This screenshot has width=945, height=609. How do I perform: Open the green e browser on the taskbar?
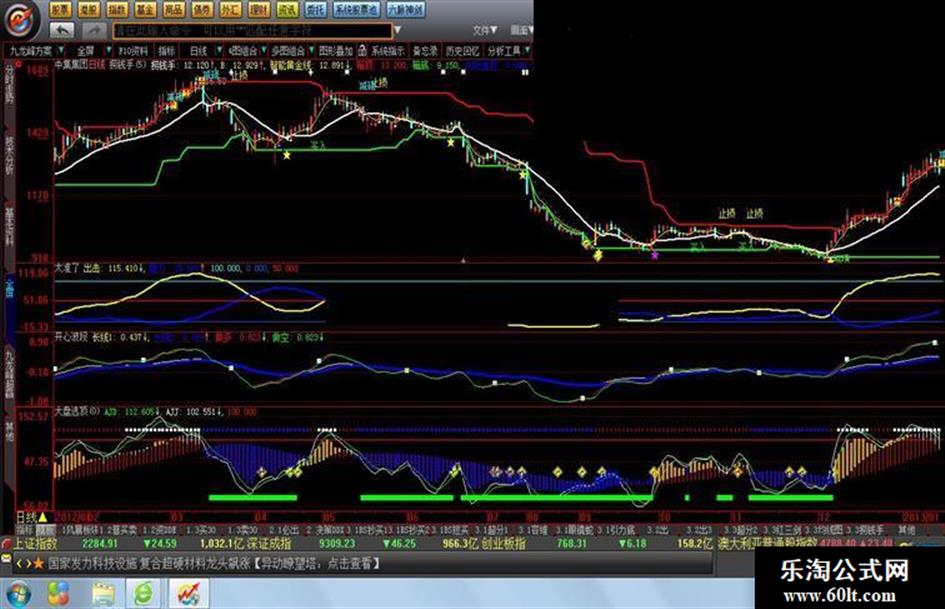point(143,595)
